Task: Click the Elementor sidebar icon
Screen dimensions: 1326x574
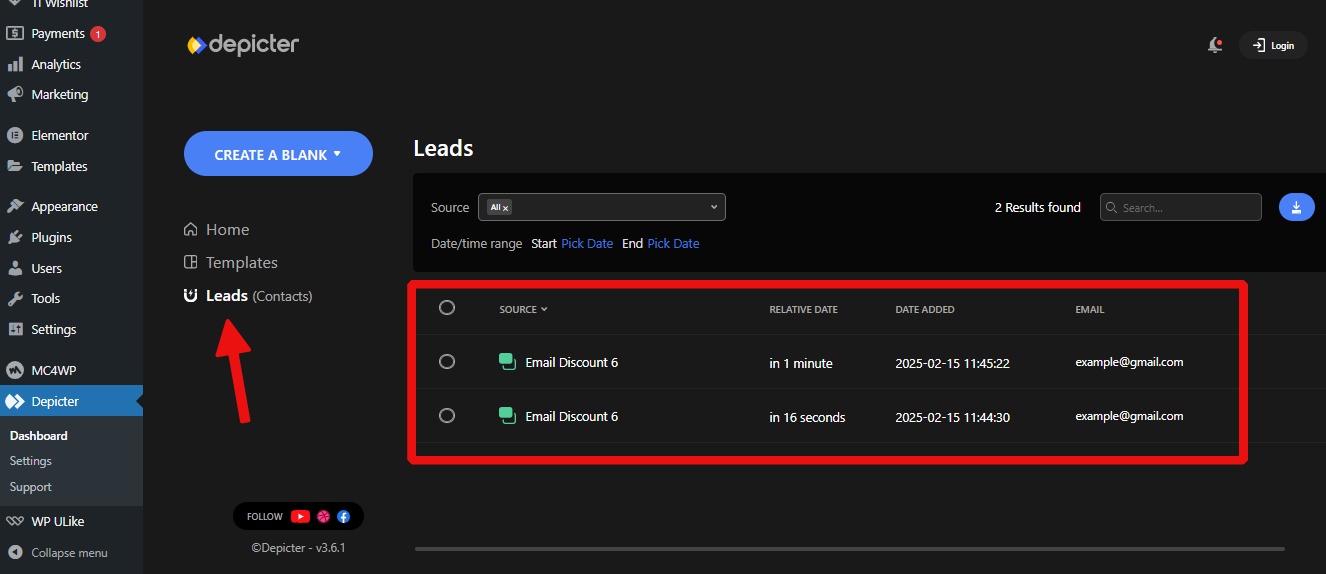Action: click(15, 135)
